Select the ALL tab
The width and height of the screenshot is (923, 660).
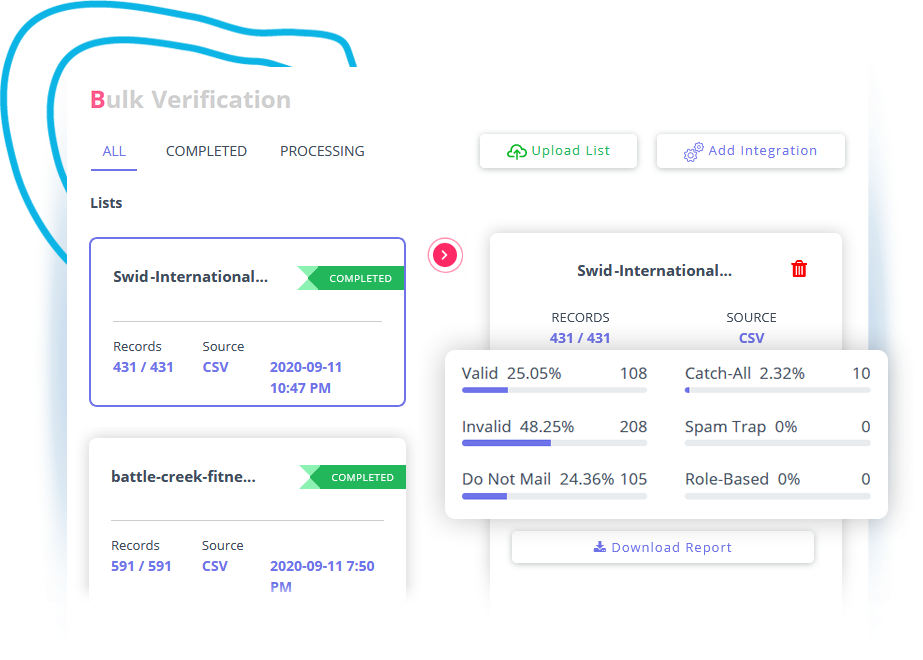113,151
